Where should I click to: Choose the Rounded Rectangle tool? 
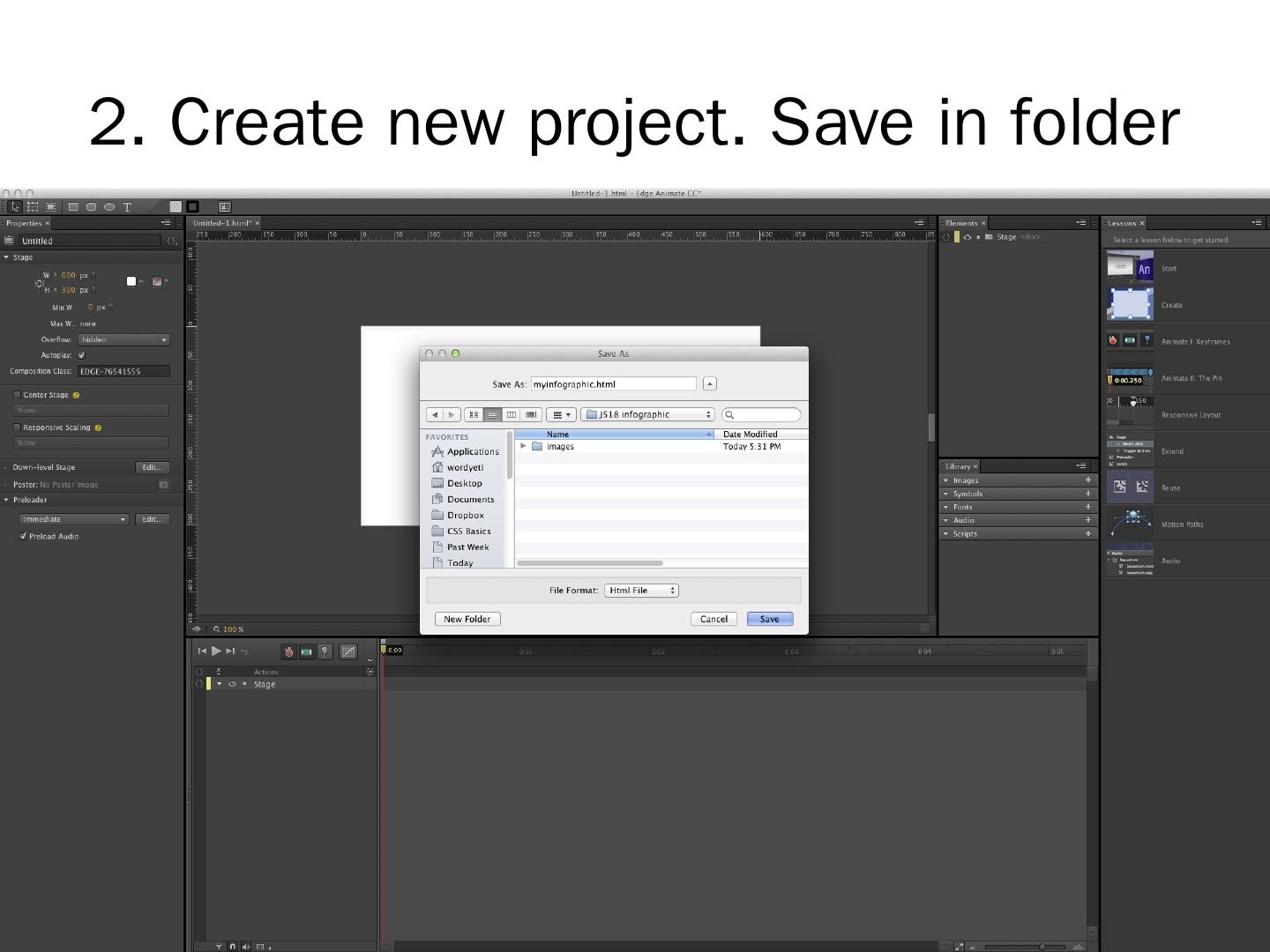coord(91,207)
